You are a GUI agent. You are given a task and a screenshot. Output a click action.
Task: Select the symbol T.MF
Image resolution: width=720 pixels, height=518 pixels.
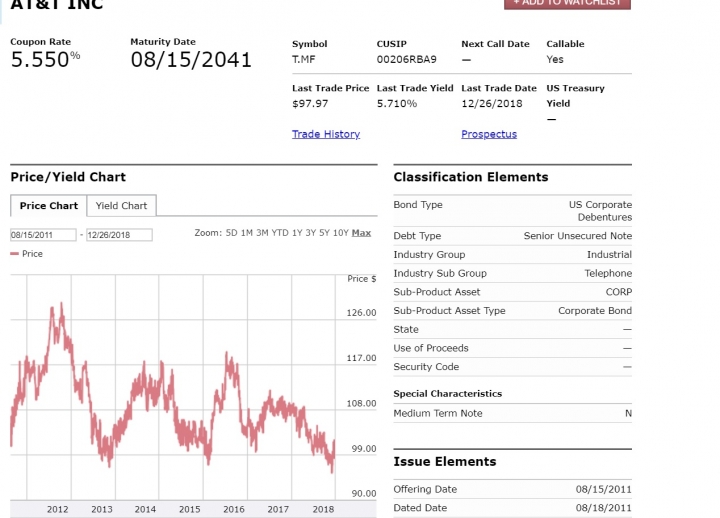click(x=304, y=59)
